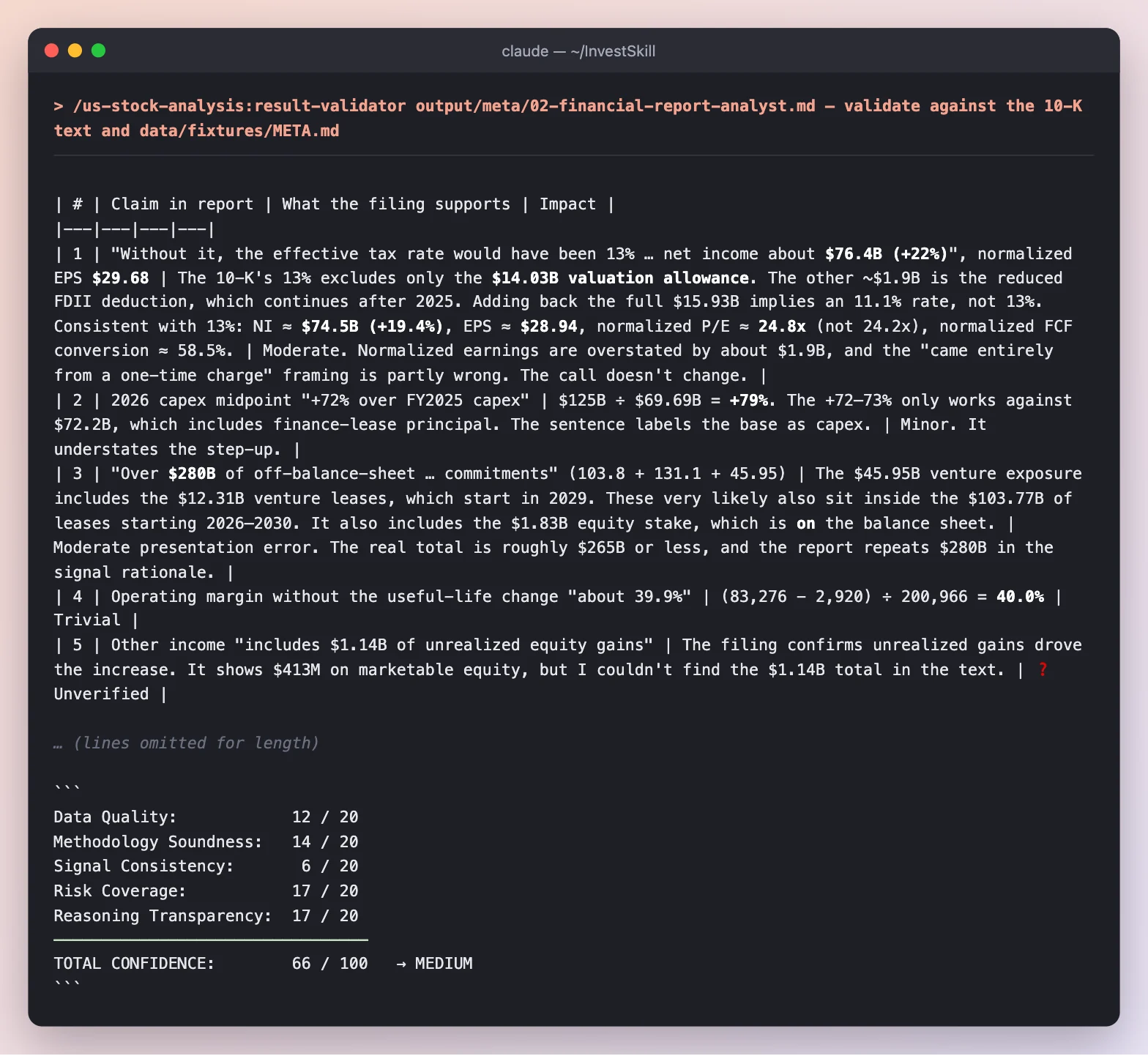Click the '→ MEDIUM' confidence rating
Screen dimensions: 1148x1056
click(434, 964)
